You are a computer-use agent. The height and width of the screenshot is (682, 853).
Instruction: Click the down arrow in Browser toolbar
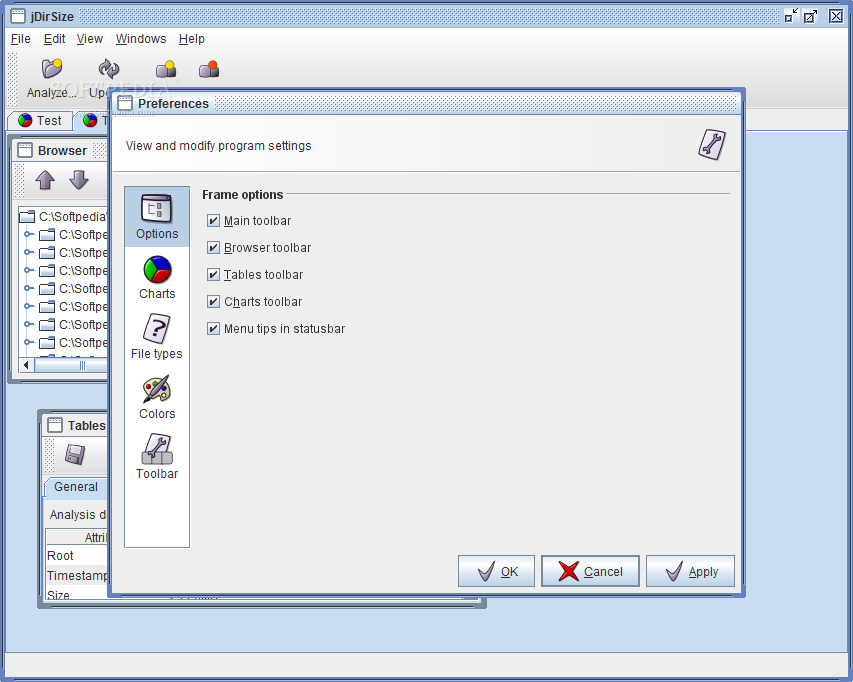(79, 180)
